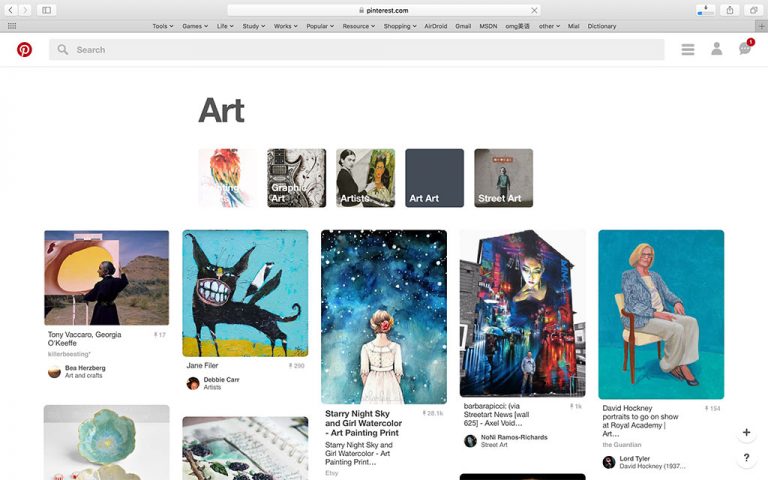Click NoNi Ramos-Richards name link

tap(514, 437)
